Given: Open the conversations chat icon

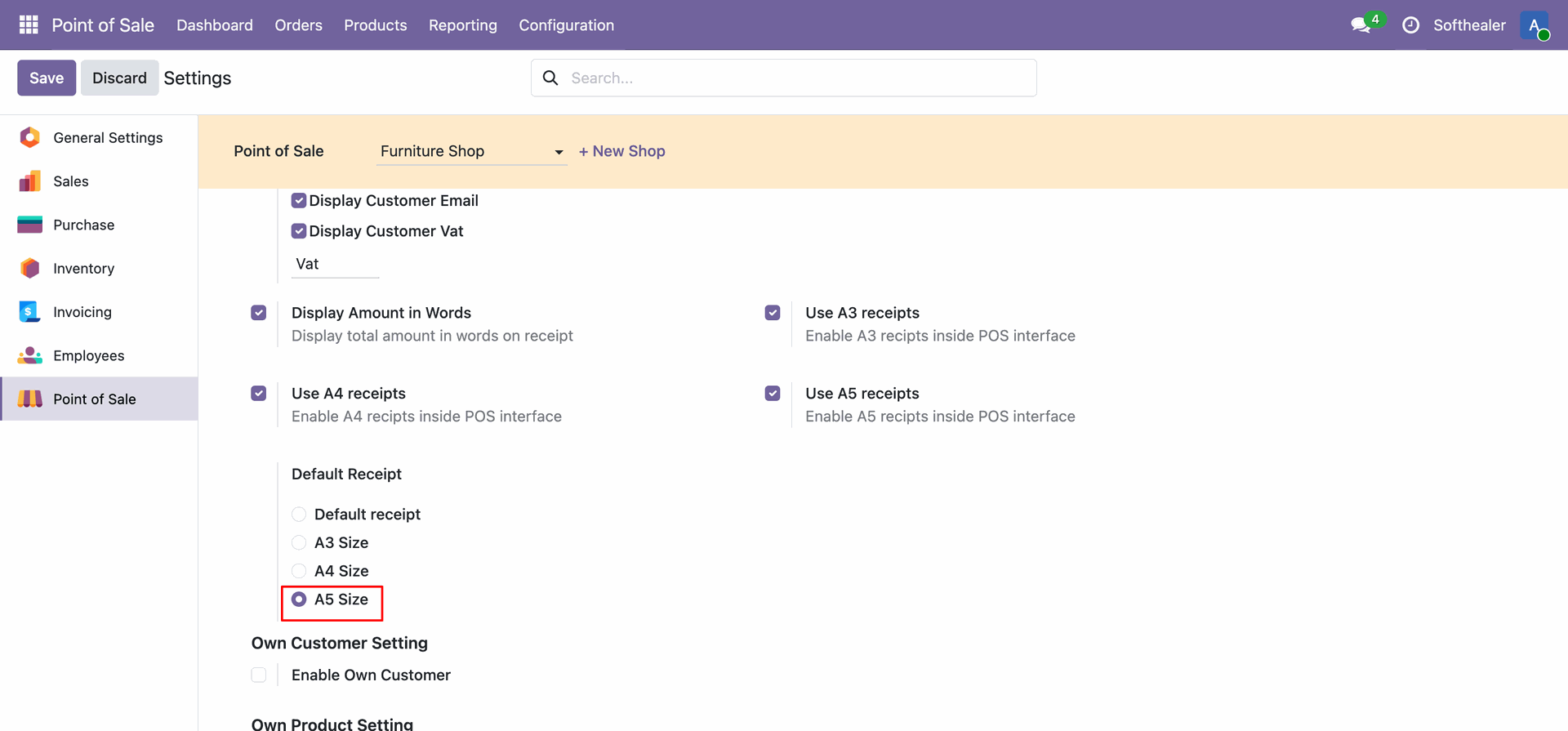Looking at the screenshot, I should point(1361,25).
